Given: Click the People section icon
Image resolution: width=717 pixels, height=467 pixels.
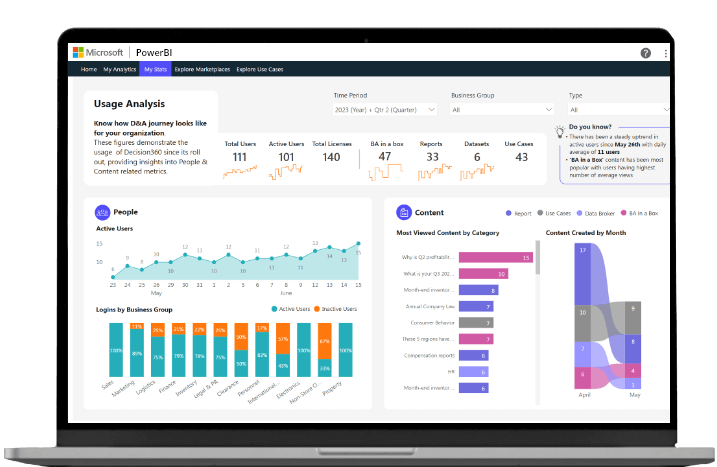Looking at the screenshot, I should (x=102, y=212).
